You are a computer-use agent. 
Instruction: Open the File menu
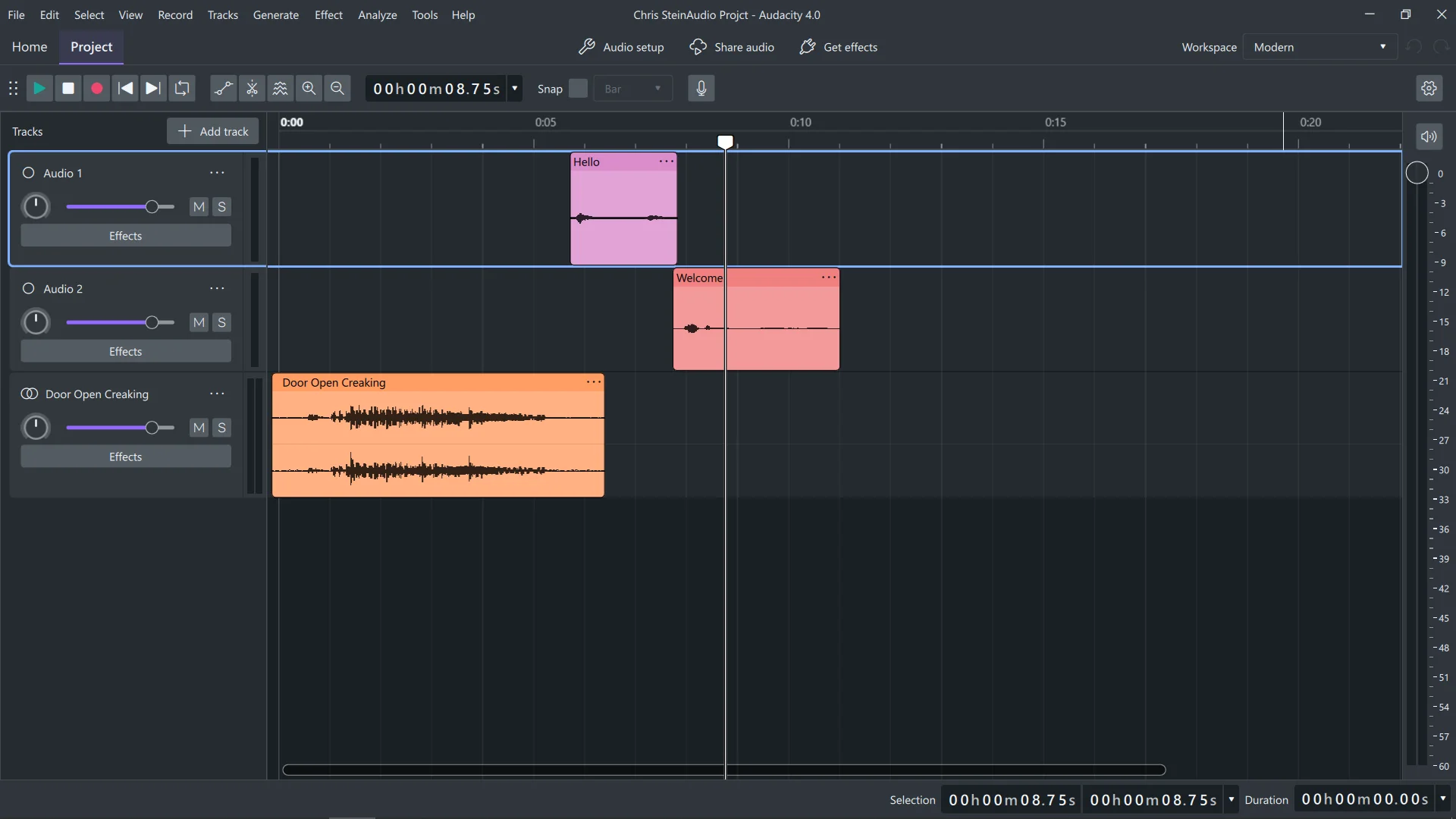[16, 14]
